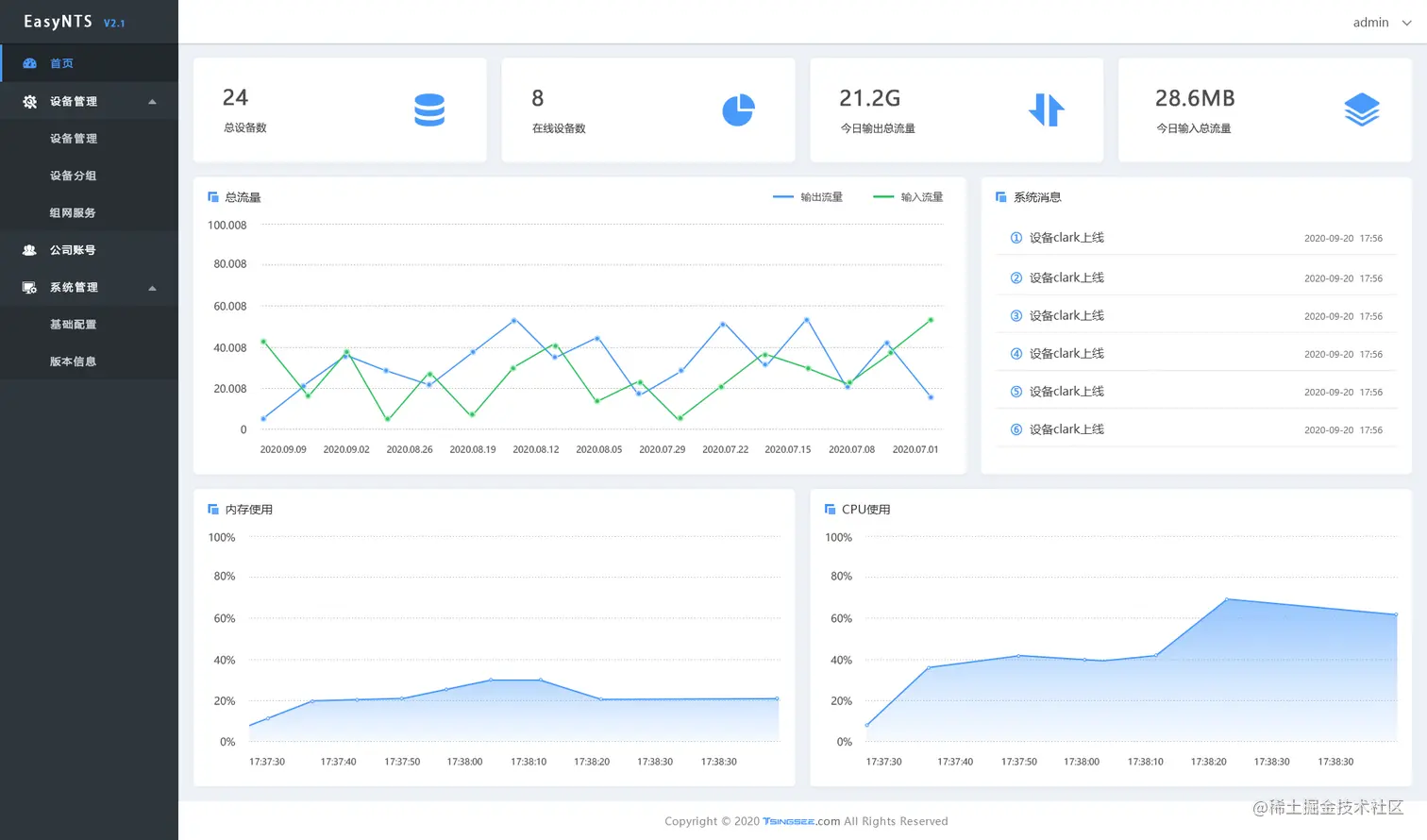Click the panel icon beside 内存使用 title
Screen dimensions: 1427x840
tap(213, 510)
